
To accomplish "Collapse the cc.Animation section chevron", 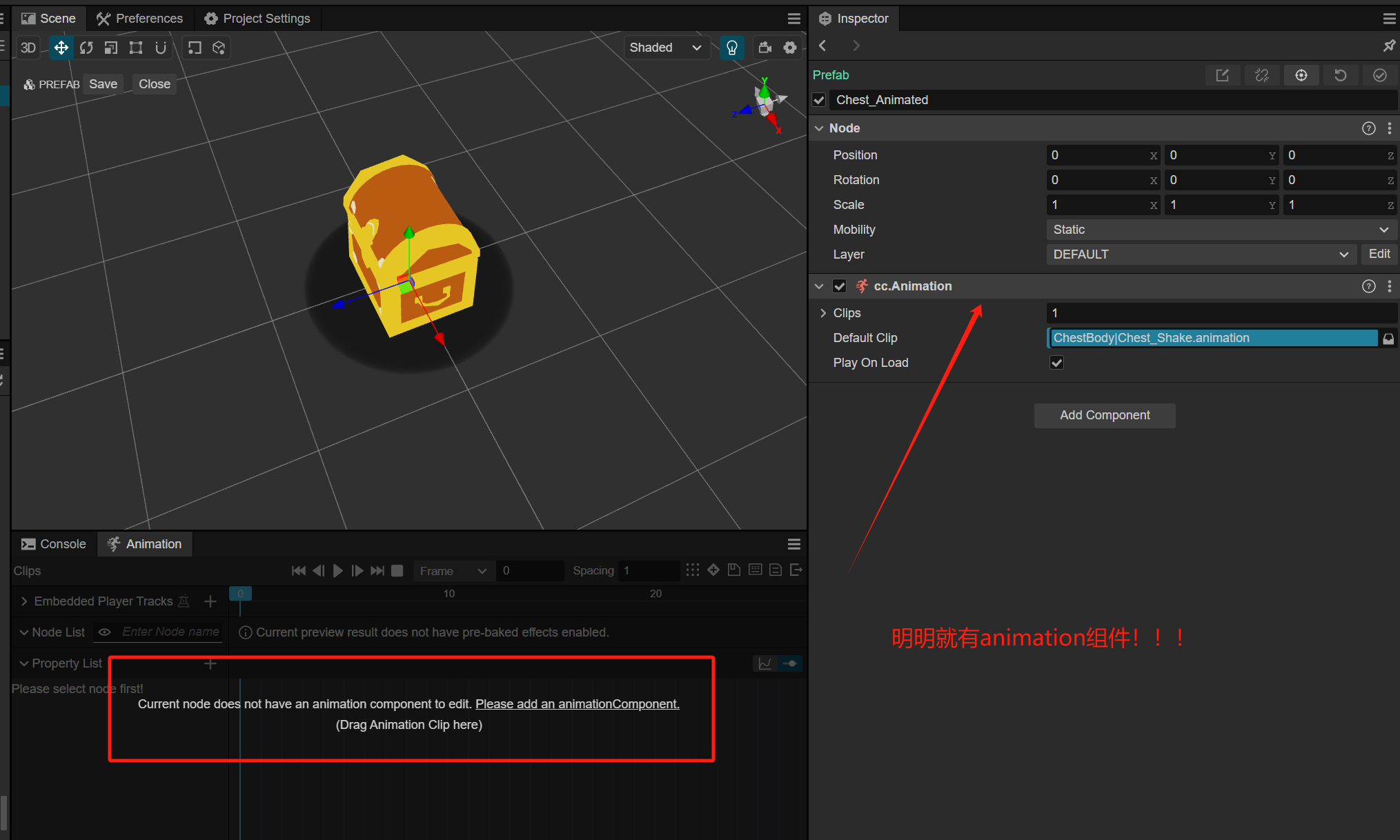I will pyautogui.click(x=819, y=286).
